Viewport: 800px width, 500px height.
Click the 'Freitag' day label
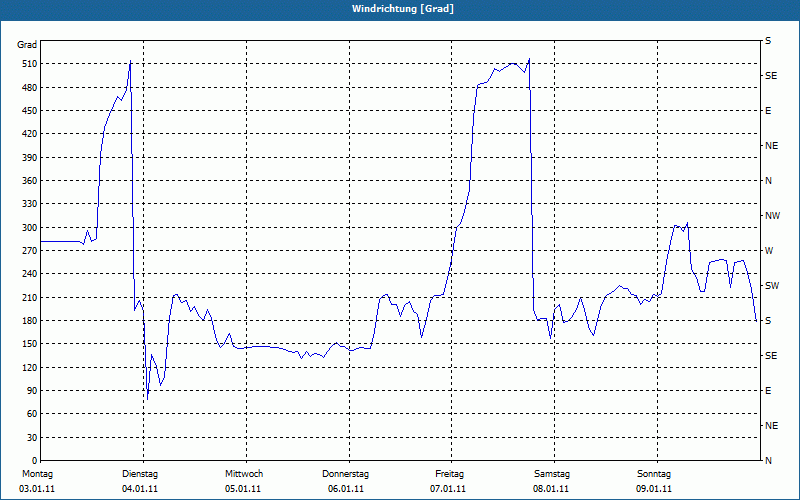click(449, 474)
